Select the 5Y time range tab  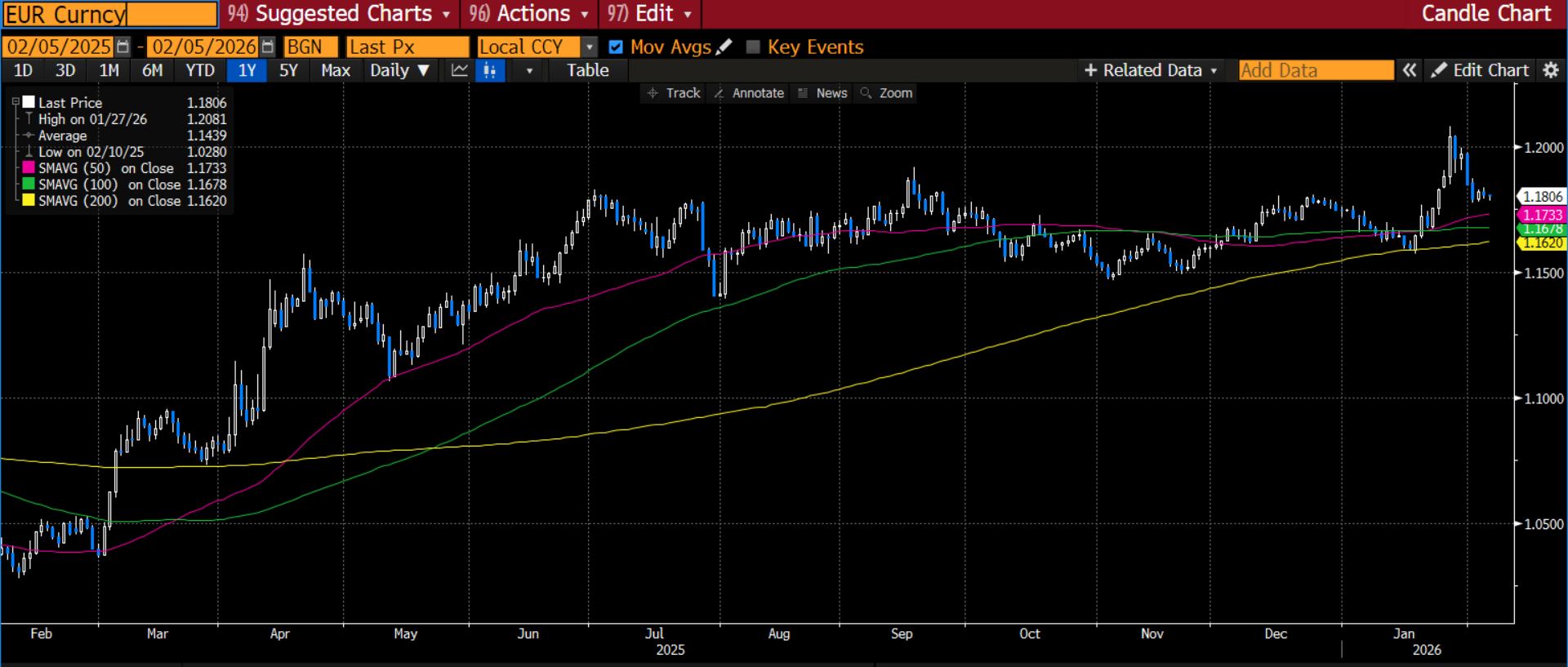click(288, 71)
